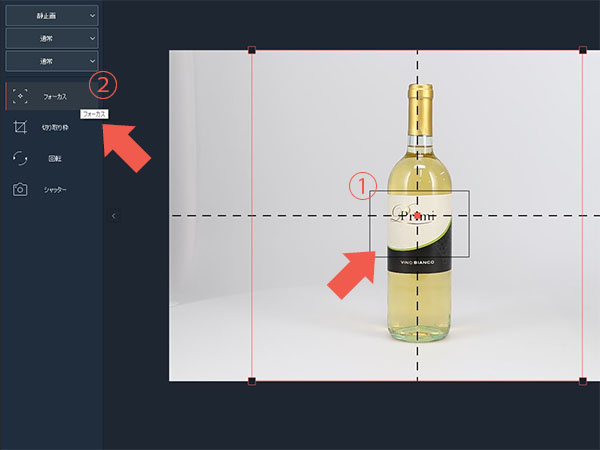
Task: Click the gold cap of the wine bottle
Action: pyautogui.click(x=420, y=97)
